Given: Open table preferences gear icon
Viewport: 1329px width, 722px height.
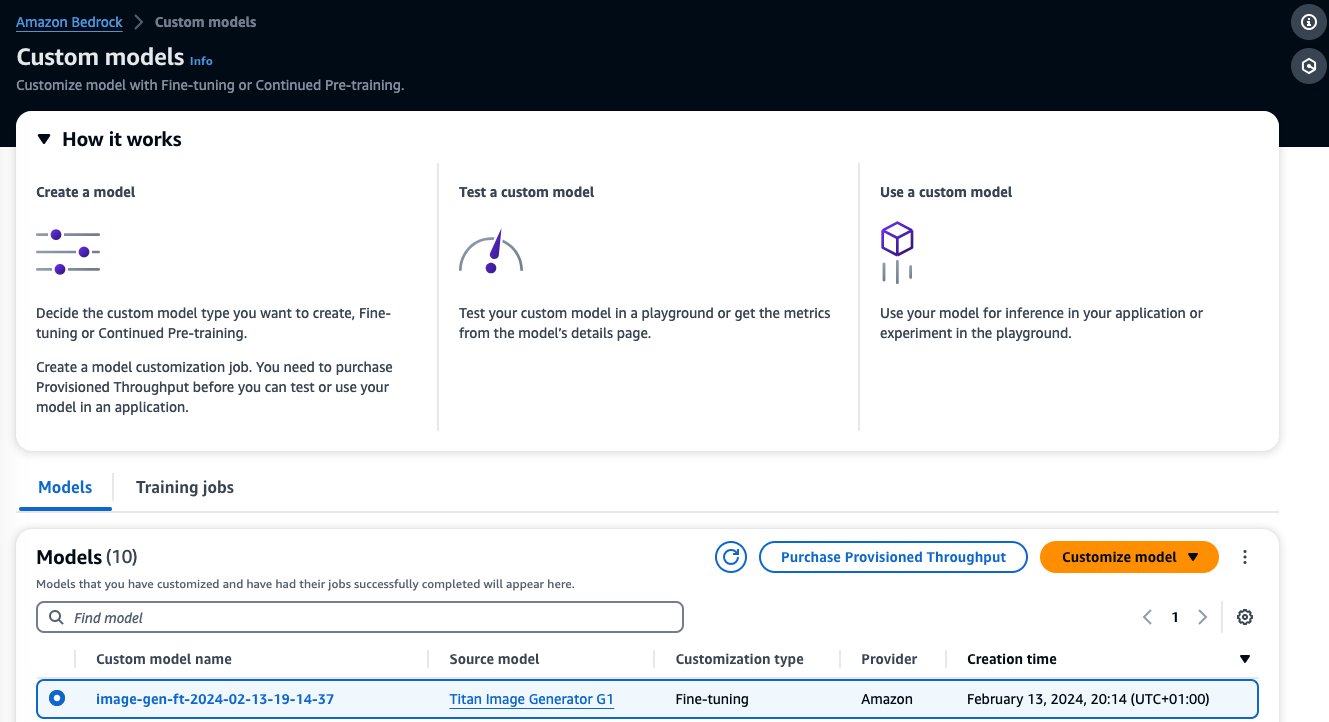Looking at the screenshot, I should tap(1245, 617).
